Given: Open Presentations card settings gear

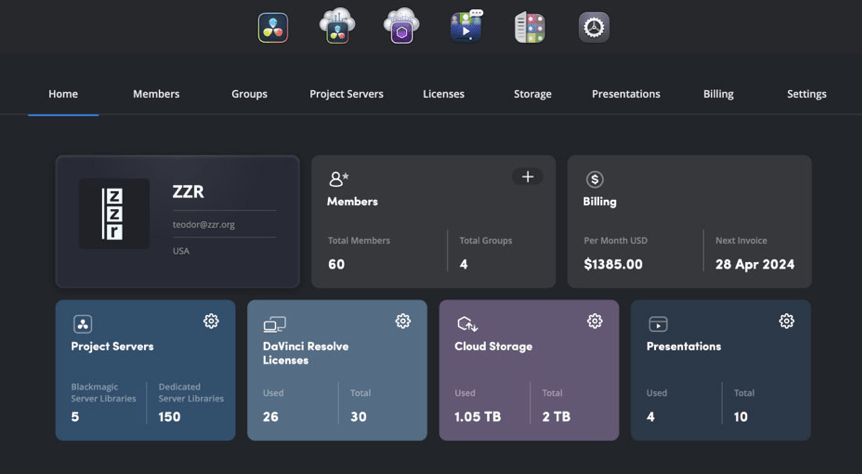Looking at the screenshot, I should 787,321.
